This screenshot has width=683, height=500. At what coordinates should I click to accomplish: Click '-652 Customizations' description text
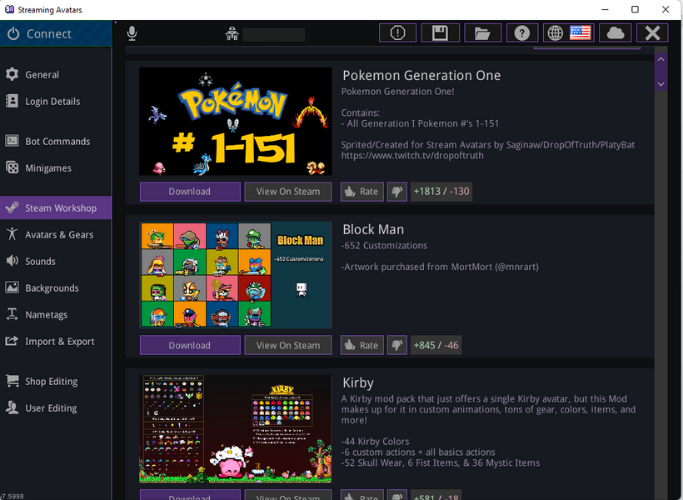click(384, 246)
